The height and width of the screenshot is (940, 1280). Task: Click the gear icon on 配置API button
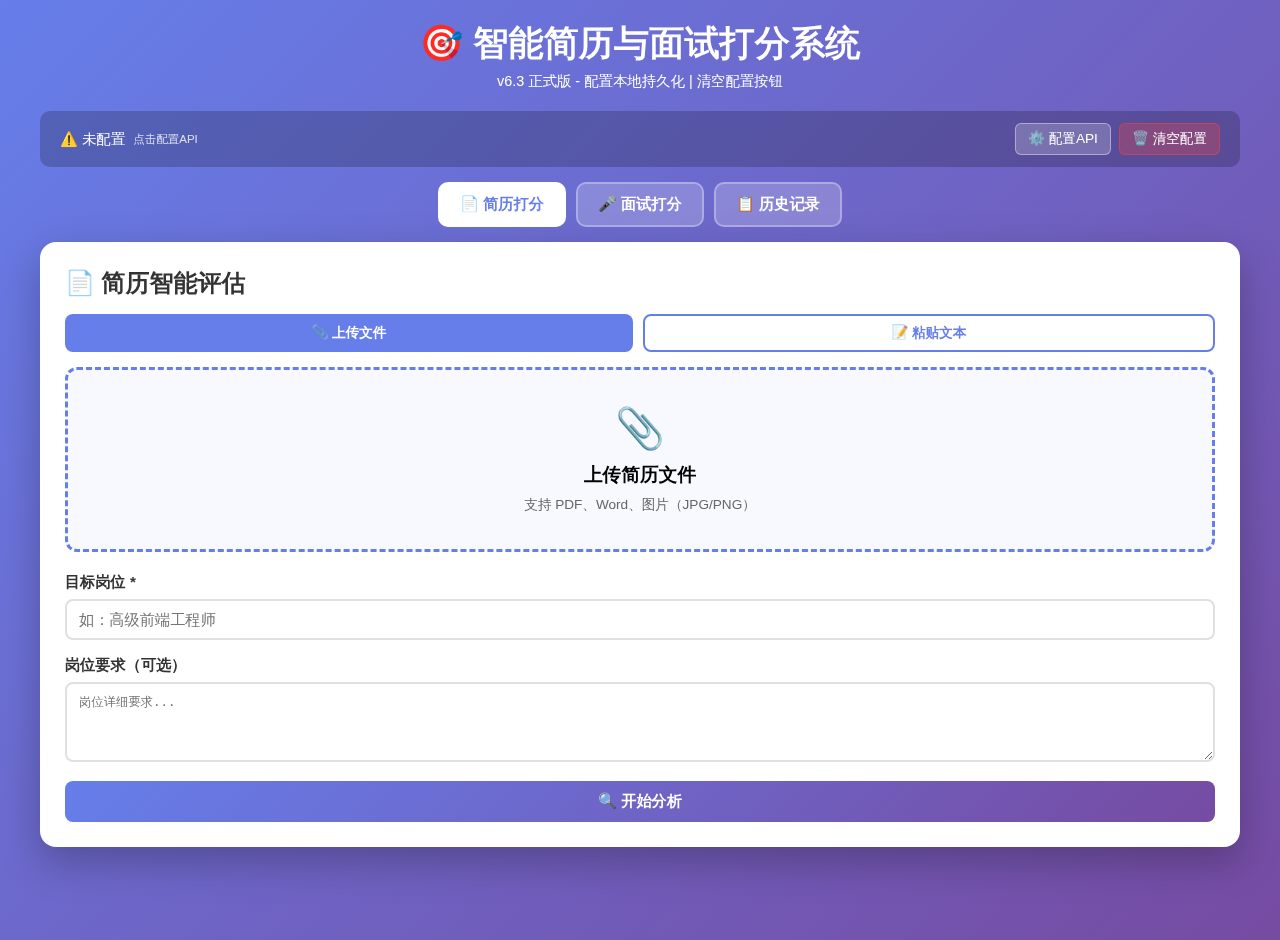tap(1035, 138)
